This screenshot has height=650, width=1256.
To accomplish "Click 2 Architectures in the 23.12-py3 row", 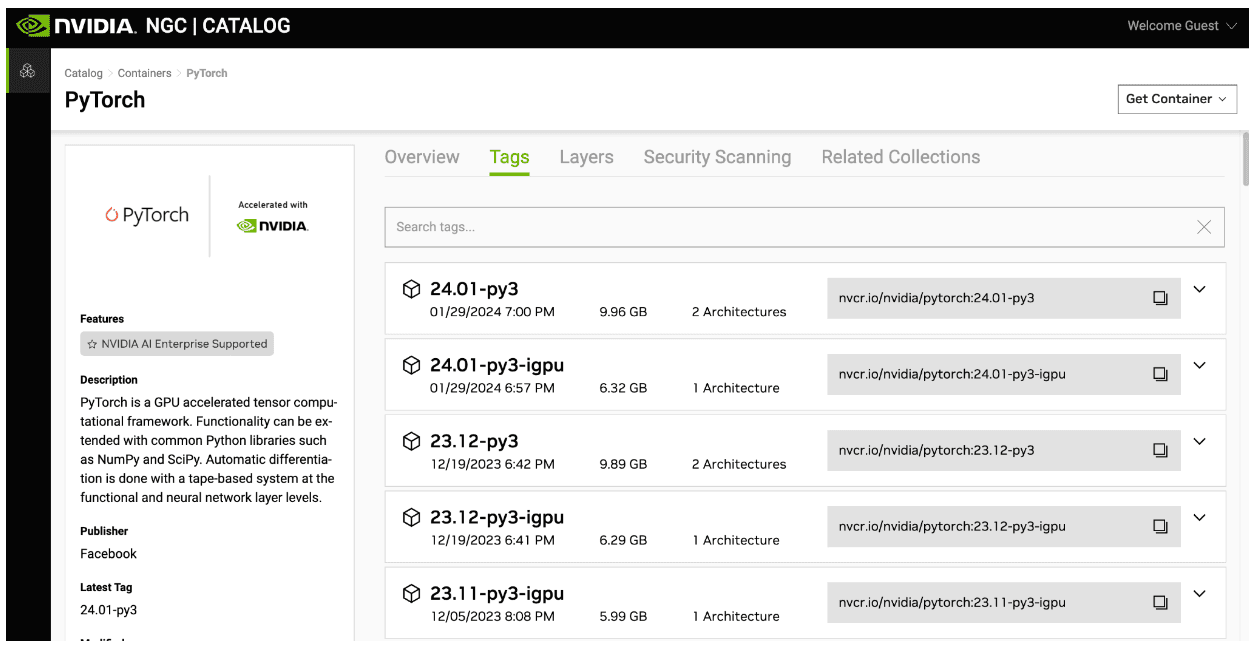I will (x=739, y=464).
